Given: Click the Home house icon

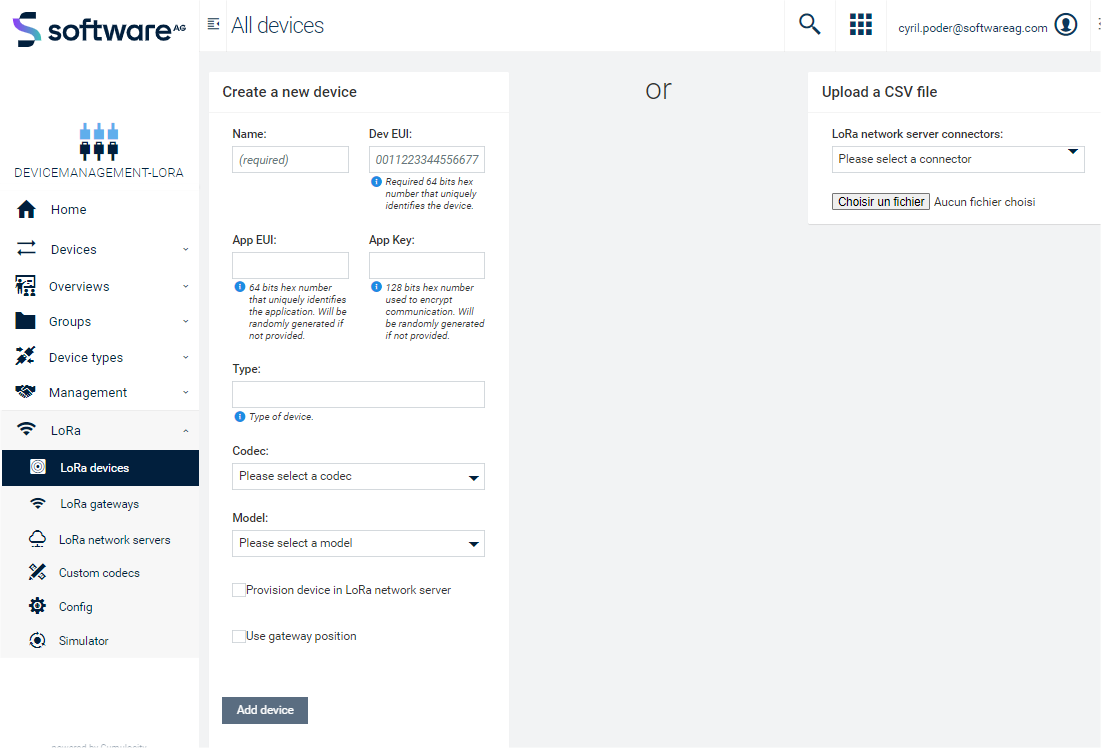Looking at the screenshot, I should coord(27,209).
